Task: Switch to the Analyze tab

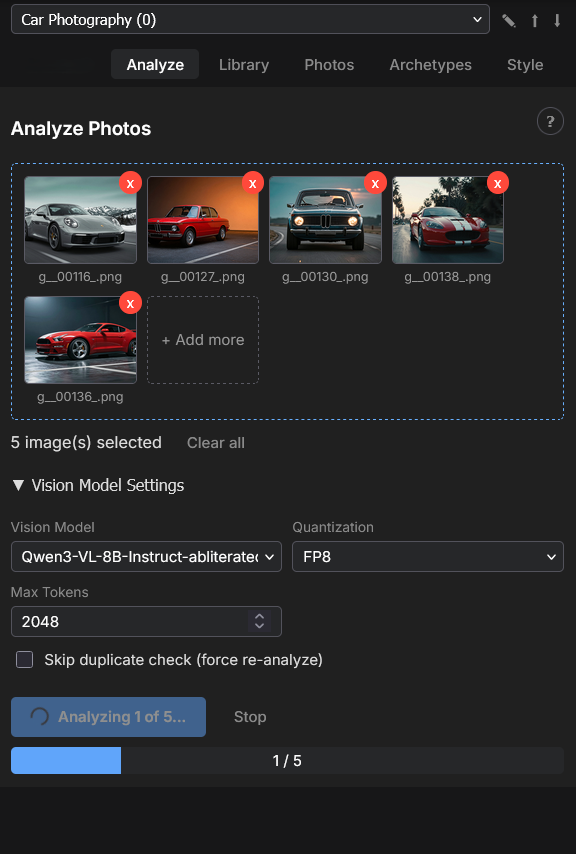Action: [155, 64]
